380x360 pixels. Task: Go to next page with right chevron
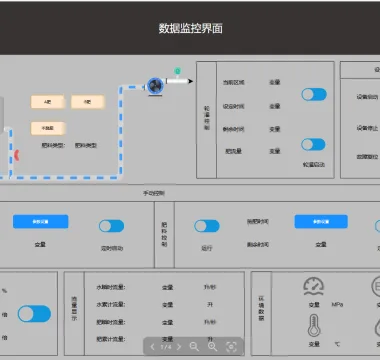pos(179,347)
